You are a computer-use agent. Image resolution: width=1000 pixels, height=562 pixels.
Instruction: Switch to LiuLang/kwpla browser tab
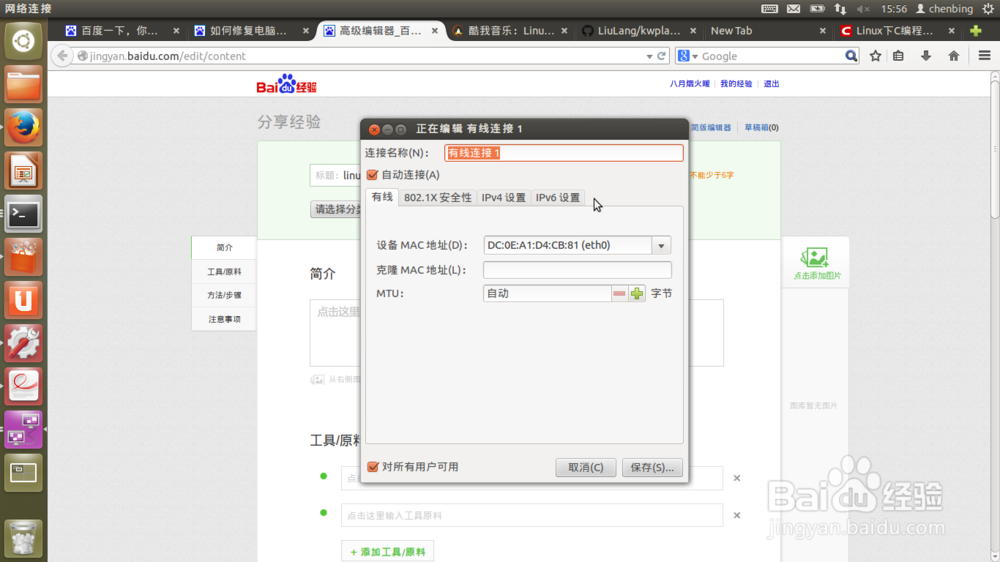point(638,31)
